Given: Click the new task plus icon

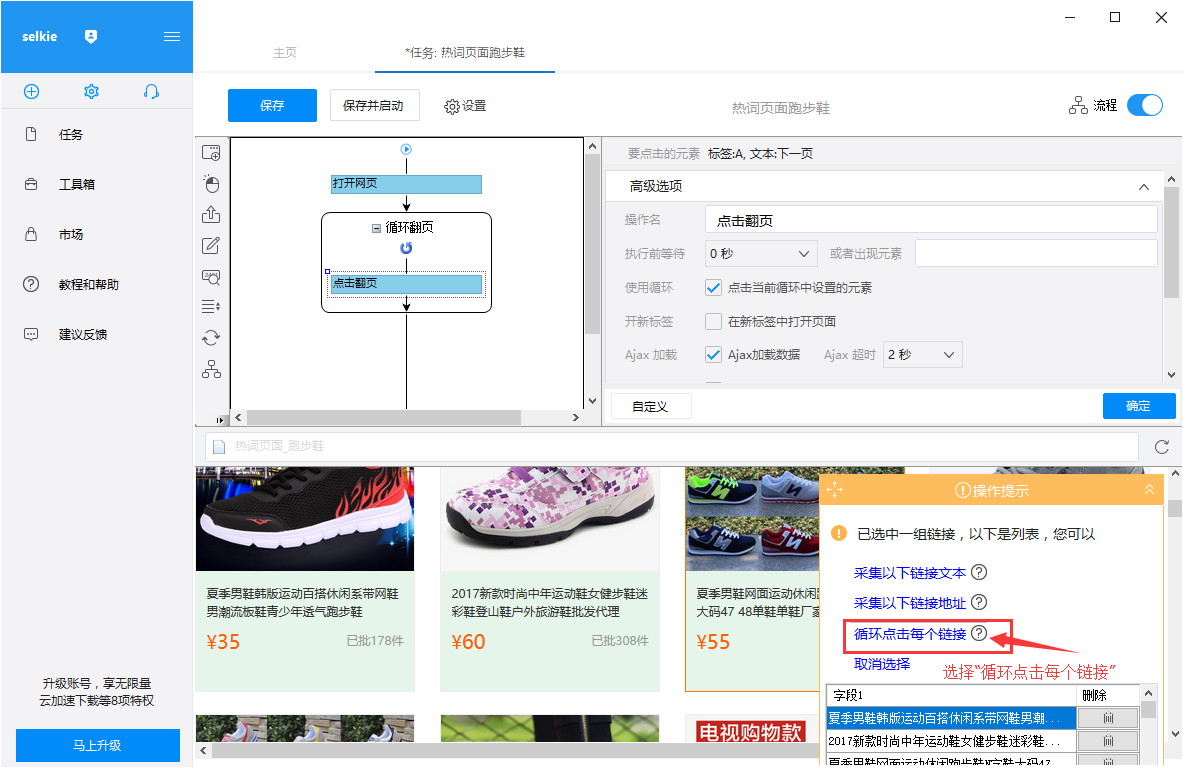Looking at the screenshot, I should 31,91.
